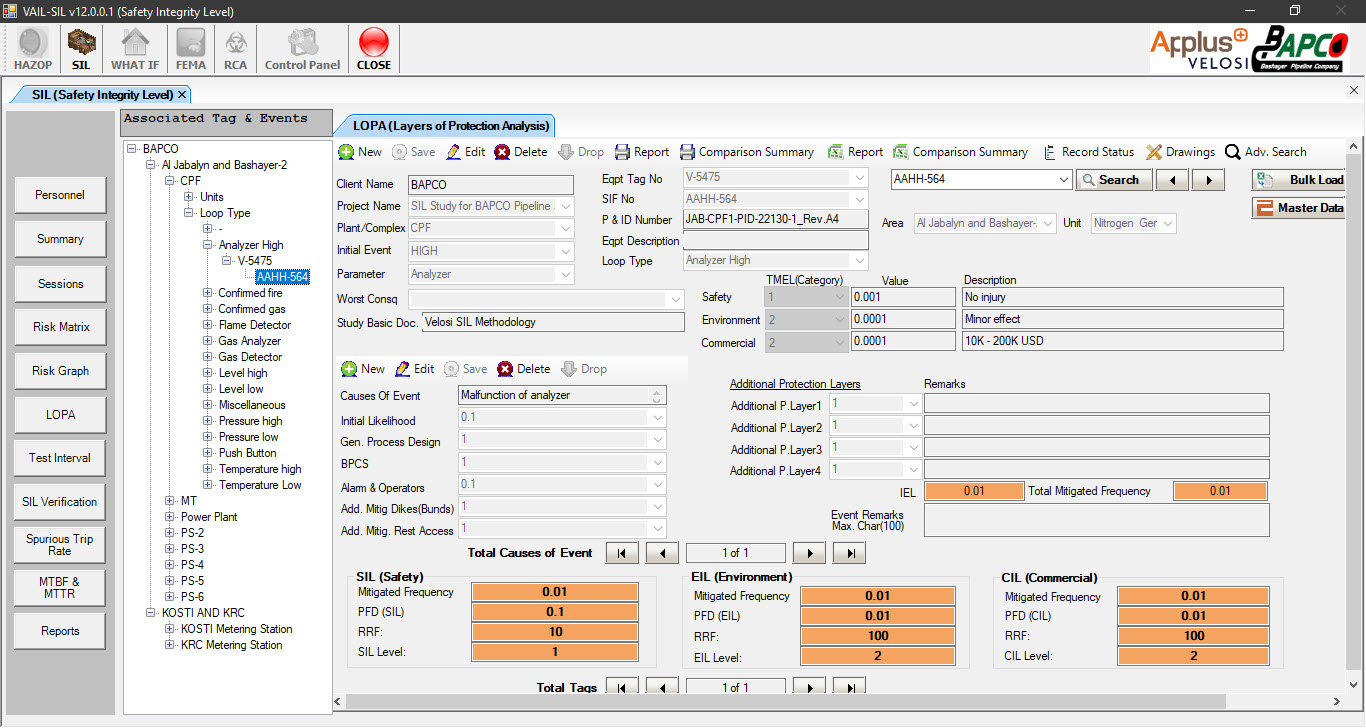Open the Reports section

(60, 631)
